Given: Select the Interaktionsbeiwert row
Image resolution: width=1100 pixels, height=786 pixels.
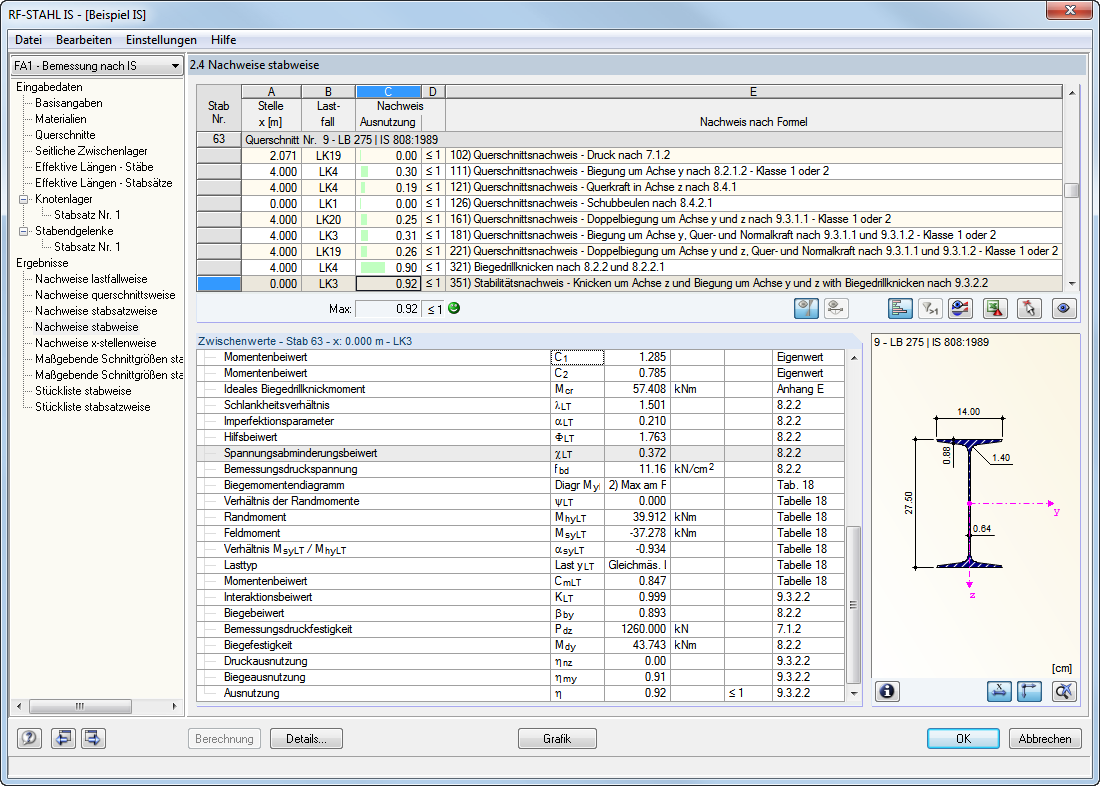Looking at the screenshot, I should 521,597.
